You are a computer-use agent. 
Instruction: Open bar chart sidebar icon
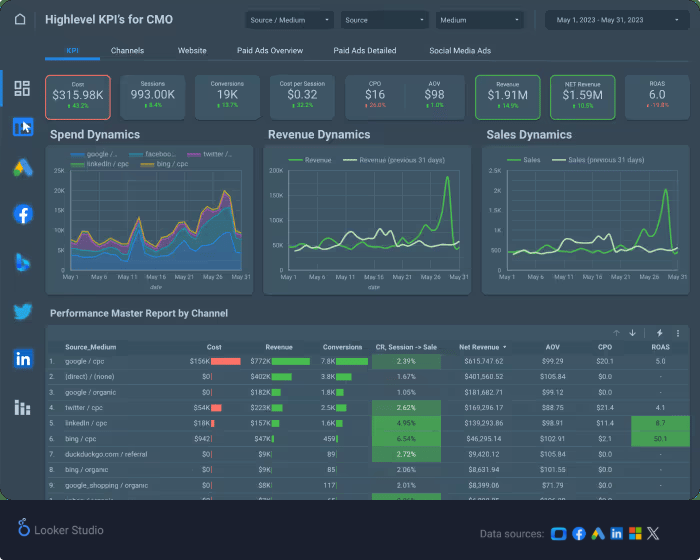(x=22, y=407)
